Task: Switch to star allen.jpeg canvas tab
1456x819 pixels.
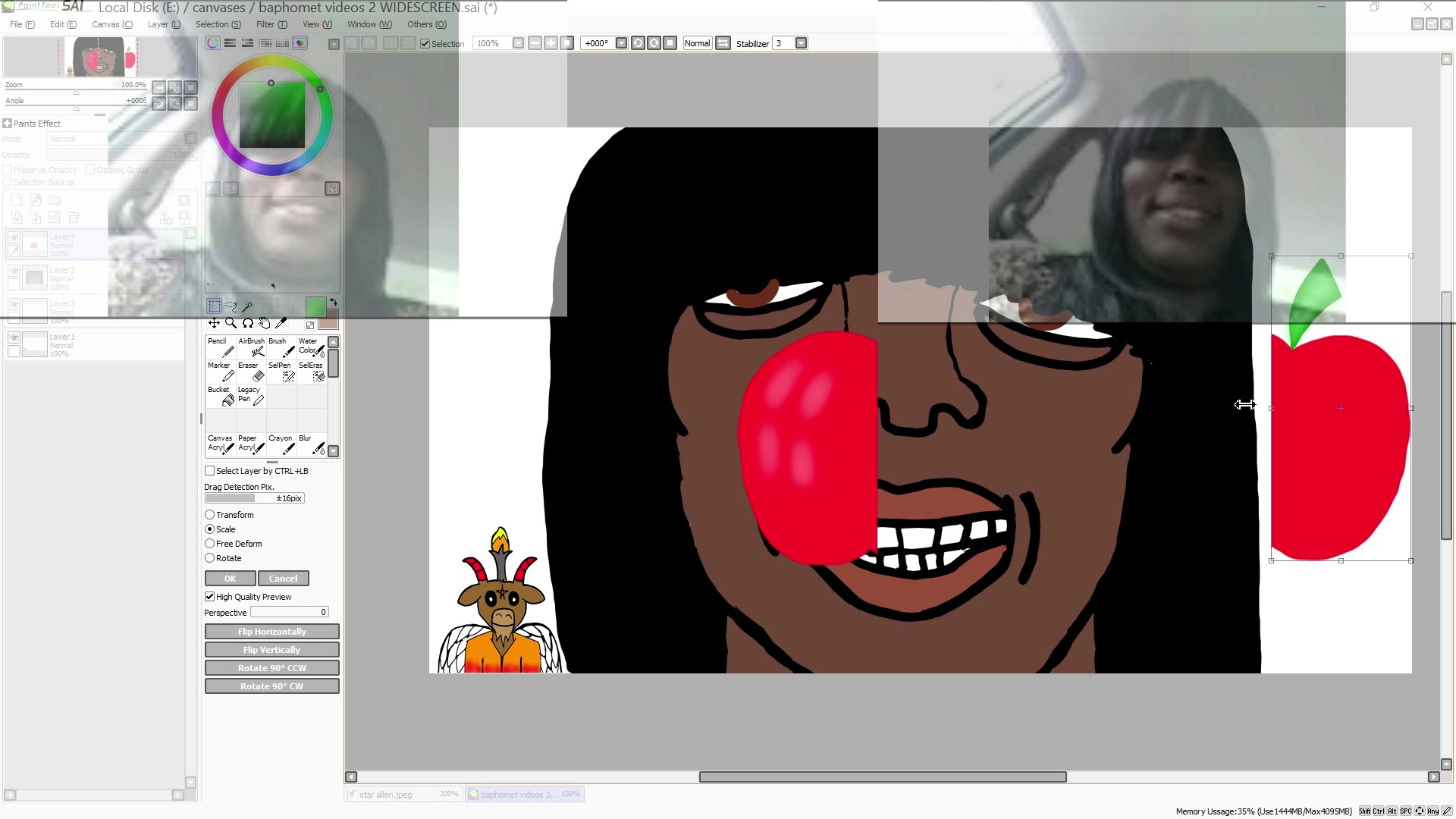Action: tap(403, 794)
